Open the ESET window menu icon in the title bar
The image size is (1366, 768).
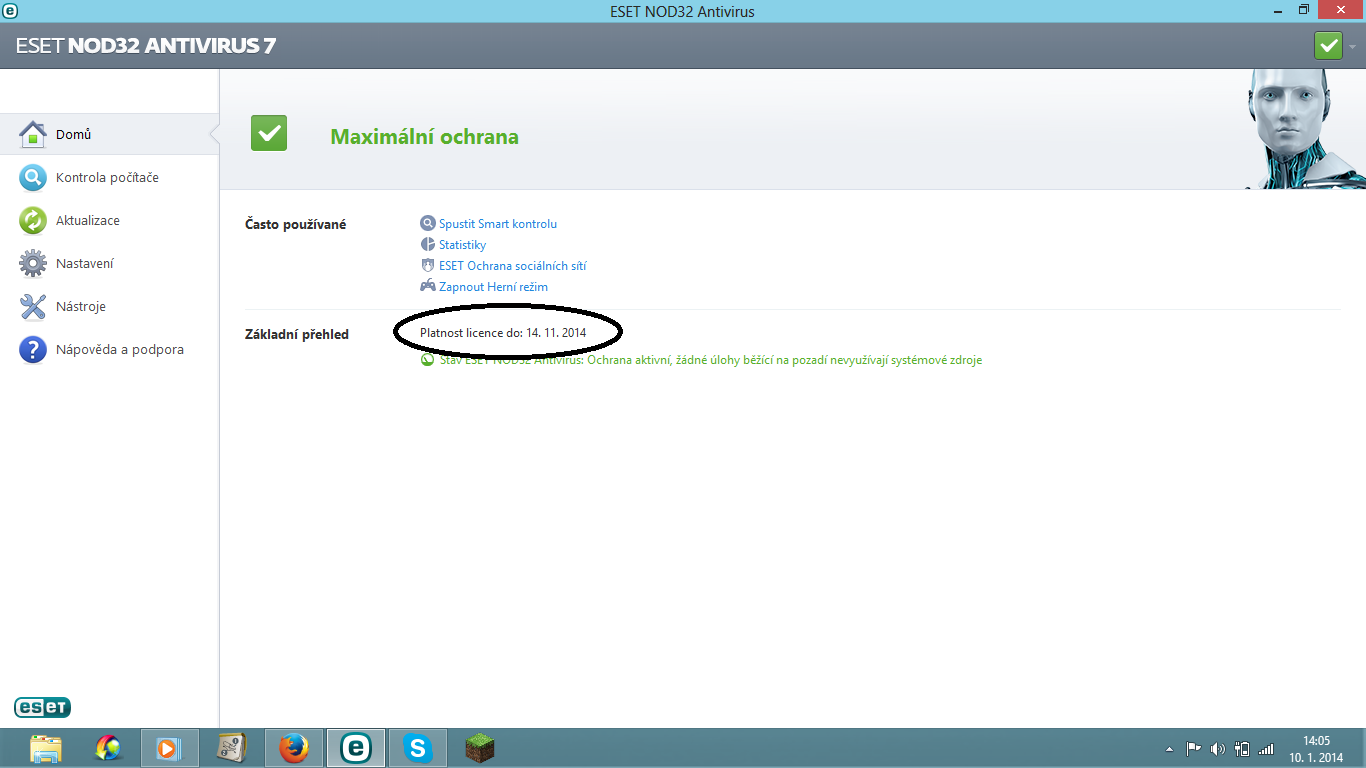pos(10,10)
